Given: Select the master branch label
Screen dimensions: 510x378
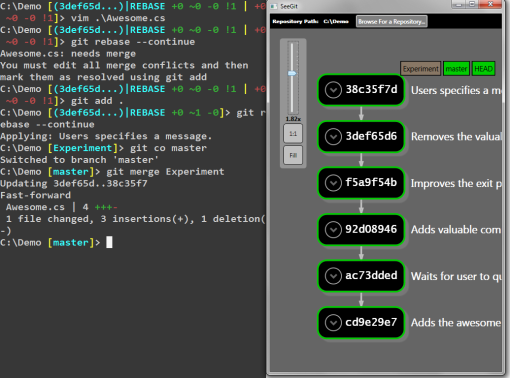Looking at the screenshot, I should tap(456, 69).
